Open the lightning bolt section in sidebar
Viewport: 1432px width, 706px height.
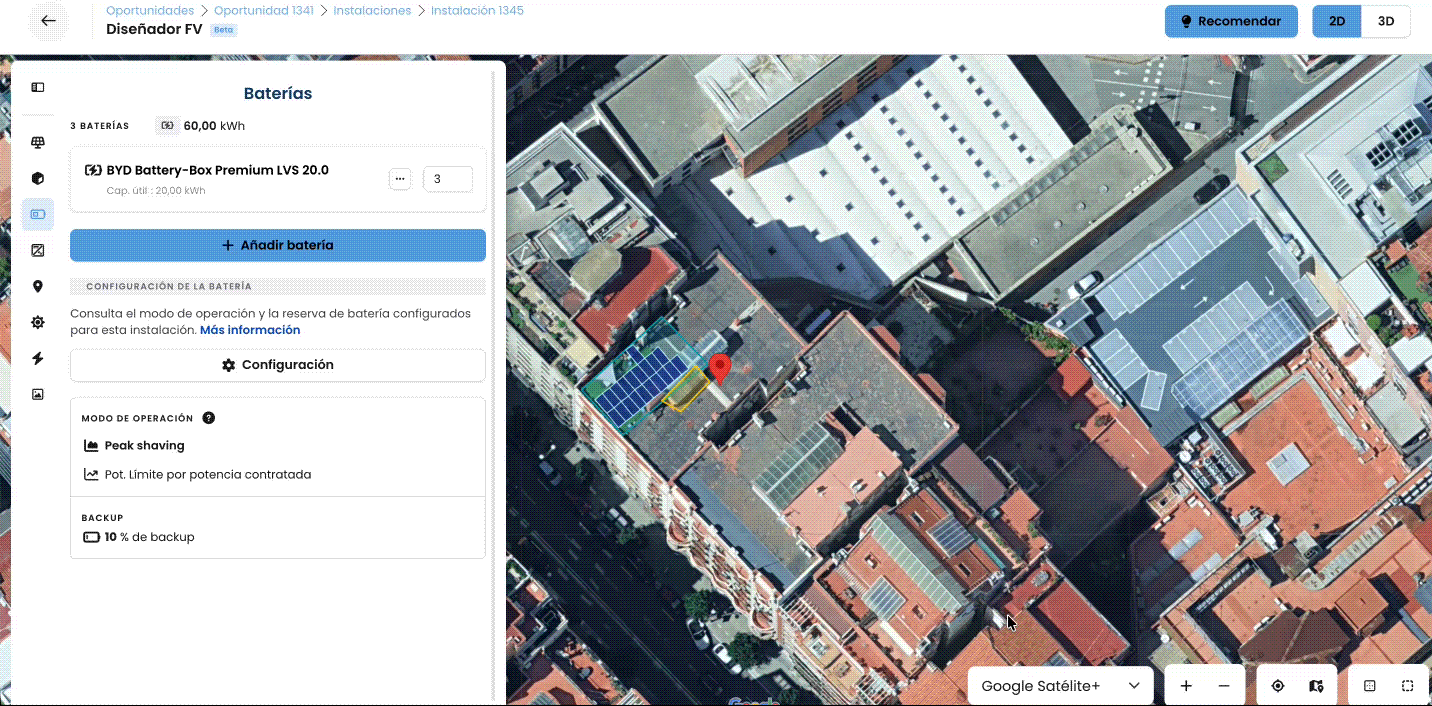[38, 358]
